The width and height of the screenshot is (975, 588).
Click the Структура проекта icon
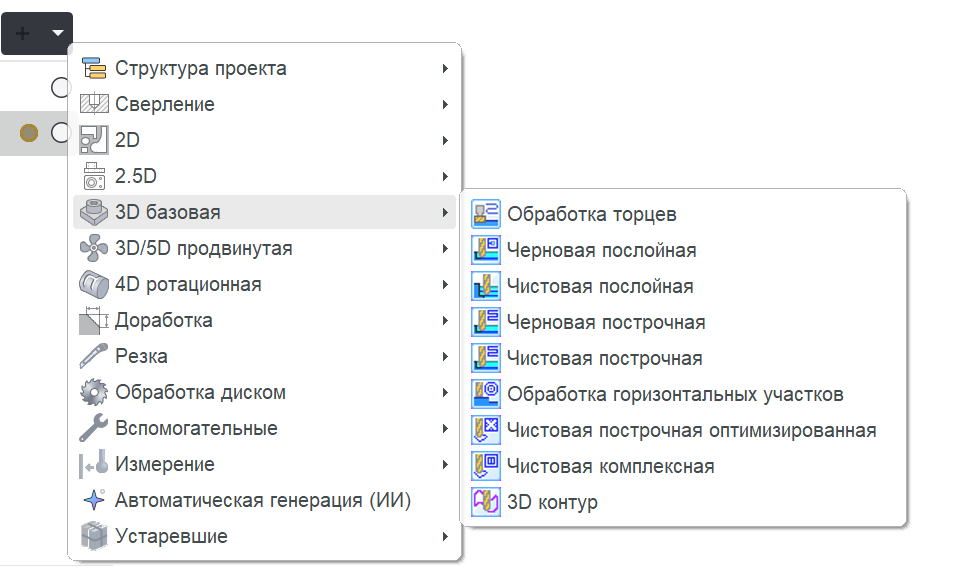[x=94, y=68]
